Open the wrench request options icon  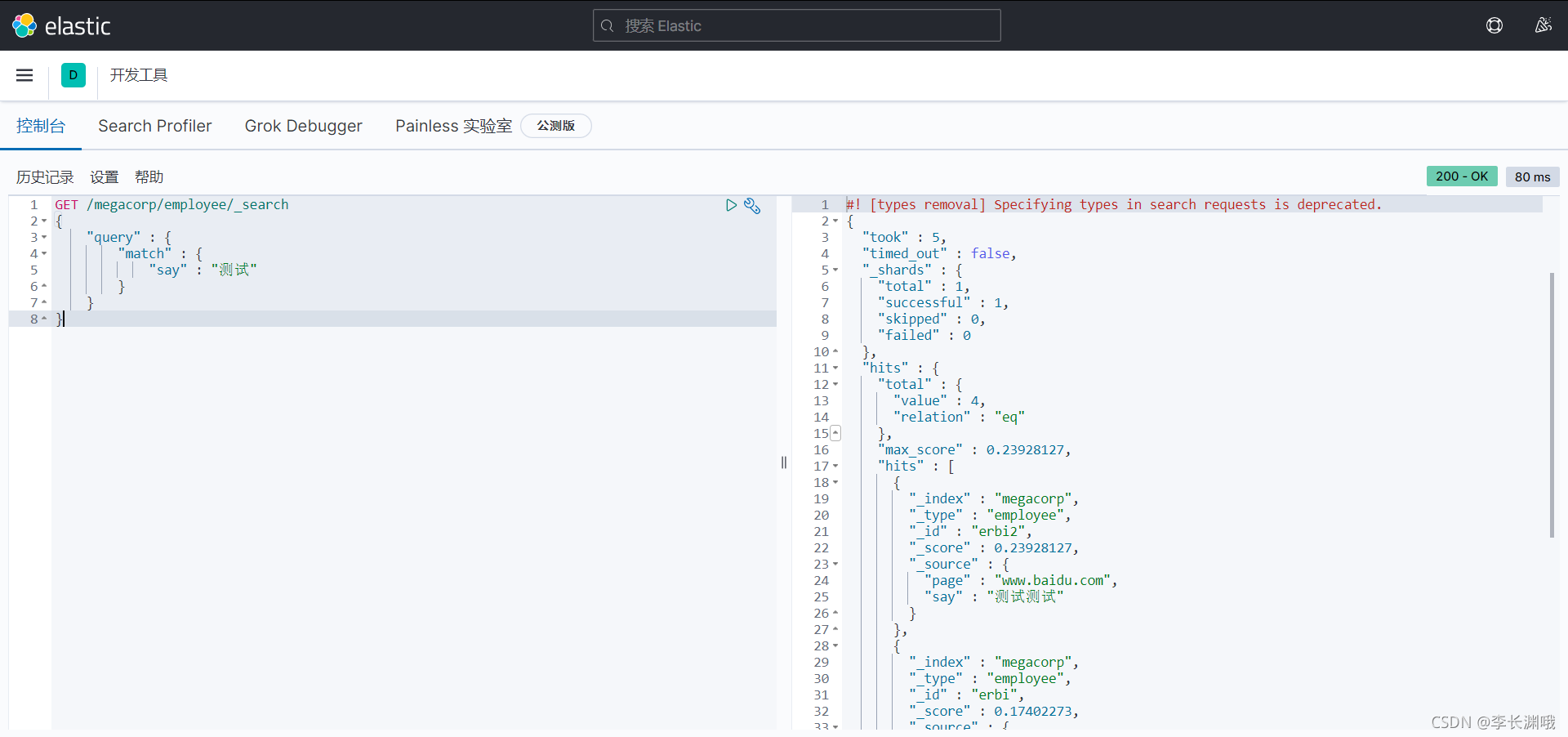[752, 206]
